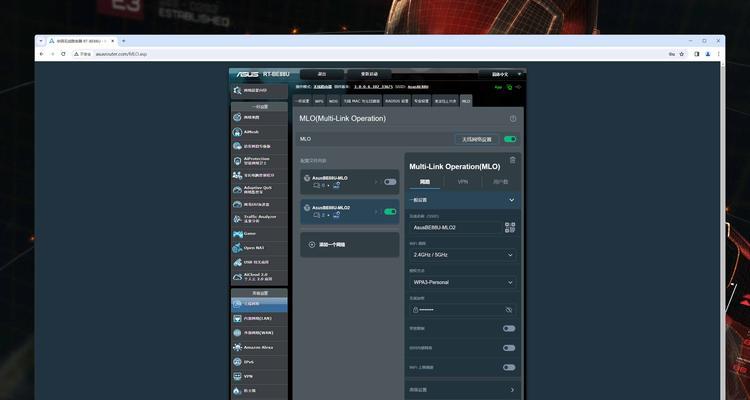750x400 pixels.
Task: Switch to the RADIUS settings tab
Action: pyautogui.click(x=397, y=101)
